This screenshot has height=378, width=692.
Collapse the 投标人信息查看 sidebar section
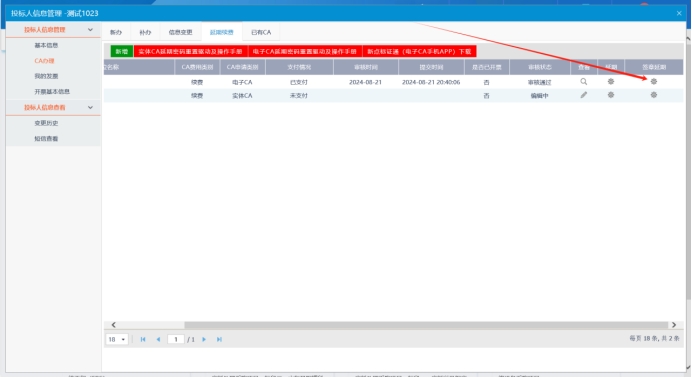point(90,107)
